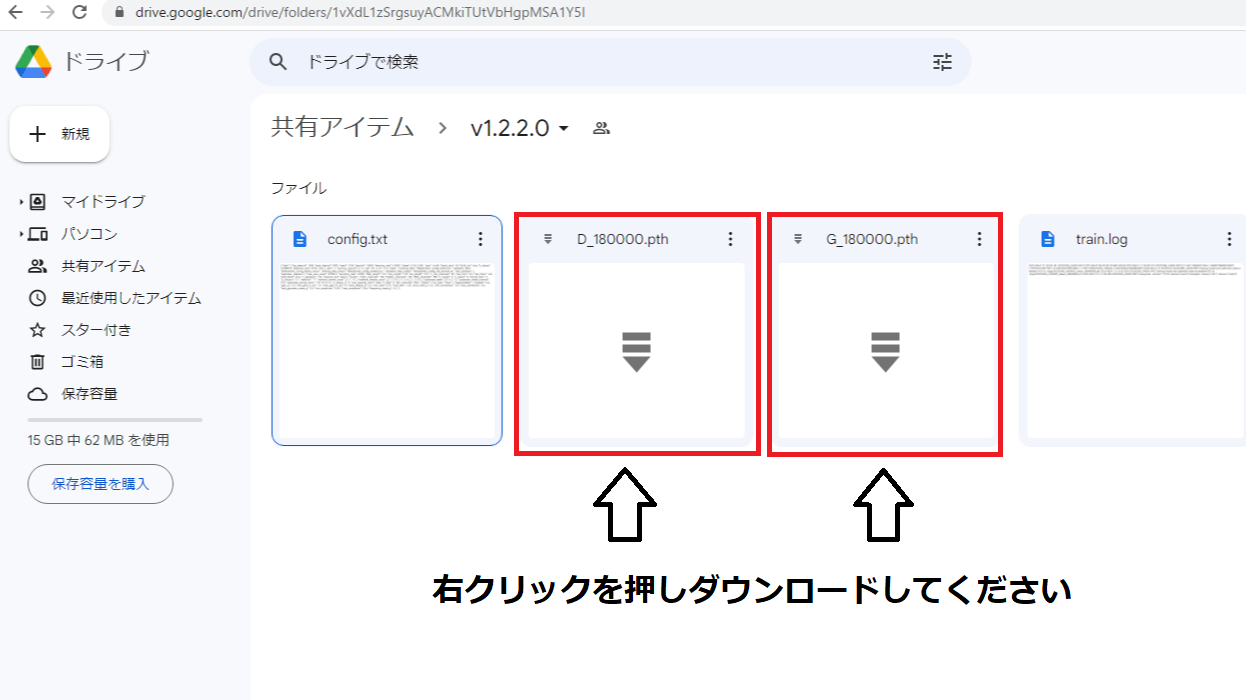Click the shared people icon beside v1.2.2.0
1246x700 pixels.
pos(601,128)
